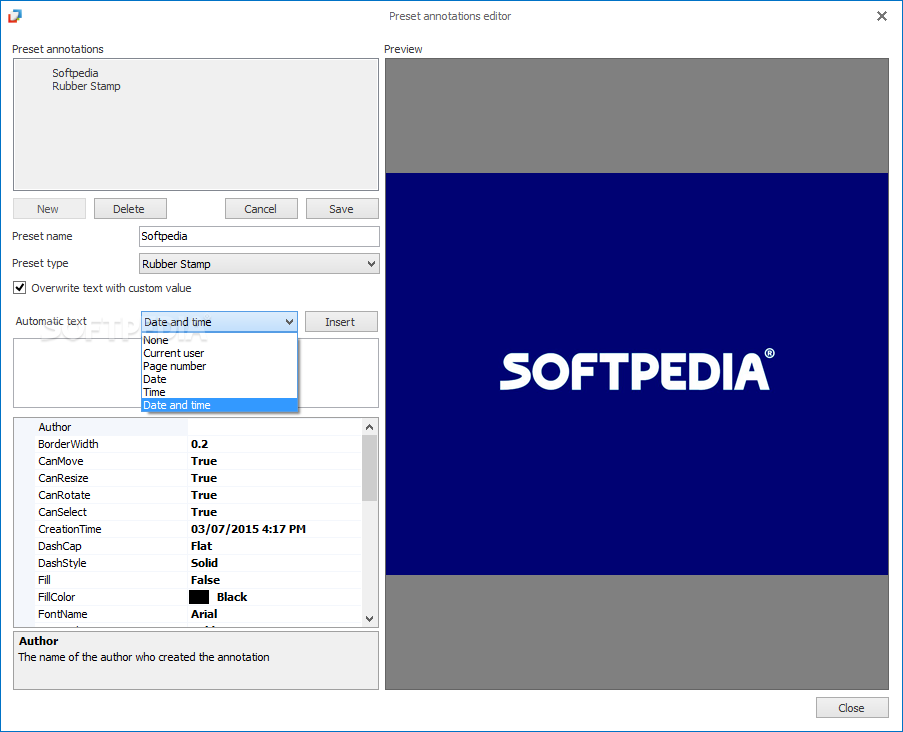Open the Preset type dropdown
Screen dimensions: 903x732
(259, 264)
